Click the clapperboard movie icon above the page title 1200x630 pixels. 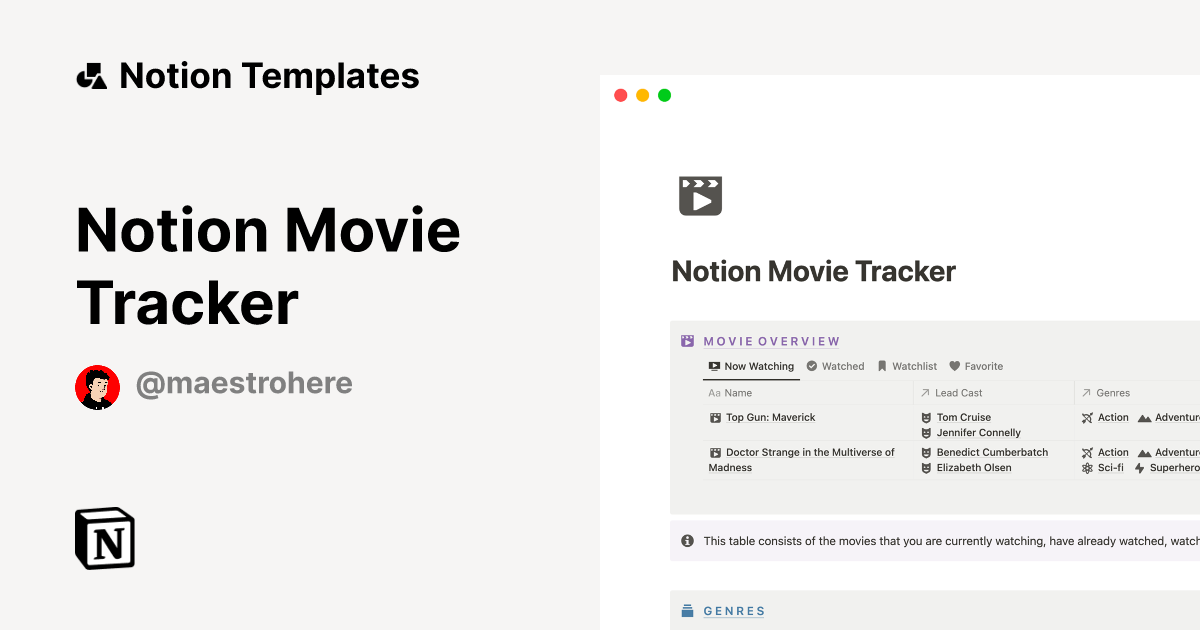coord(701,195)
